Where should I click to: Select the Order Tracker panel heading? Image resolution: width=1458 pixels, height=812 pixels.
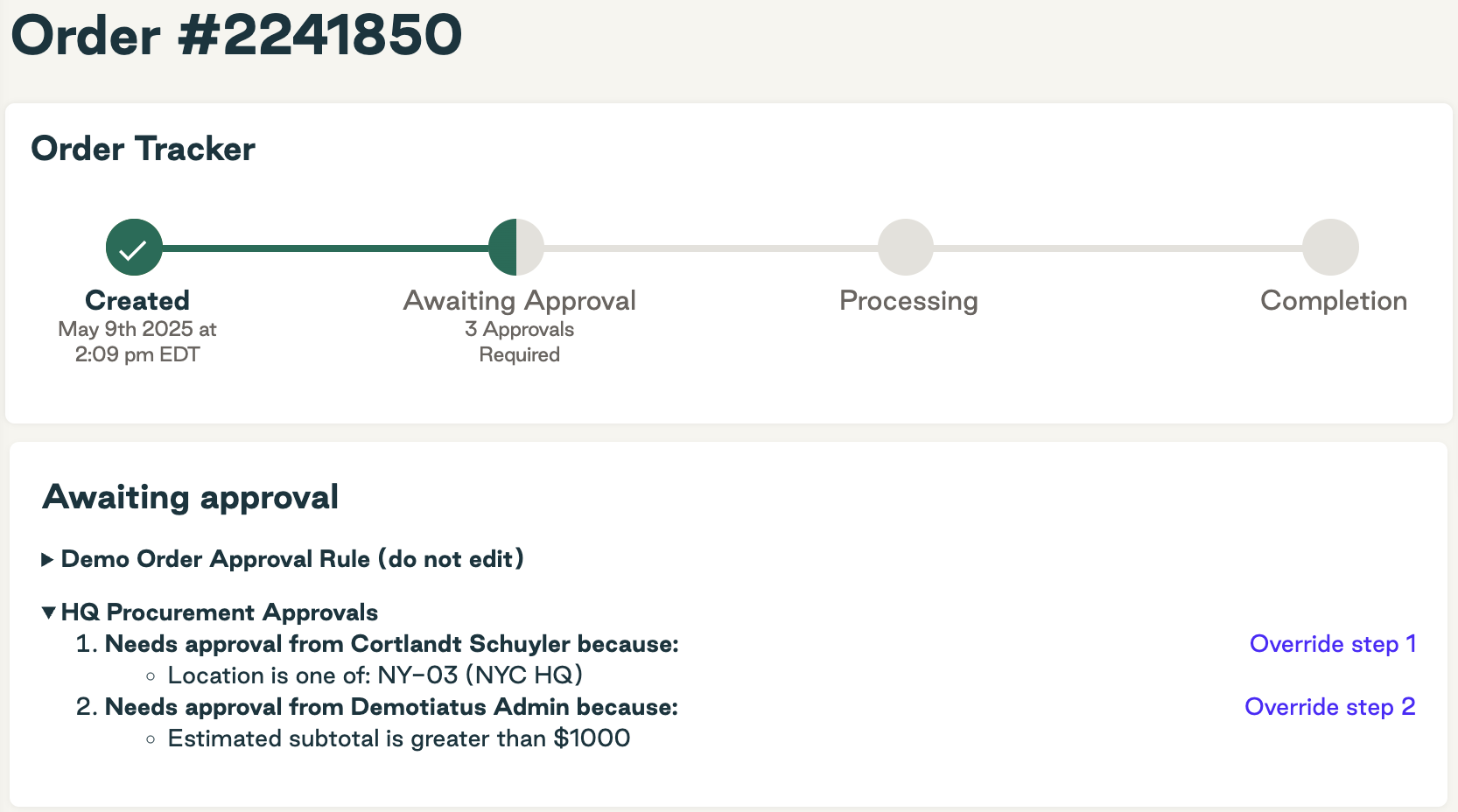point(143,149)
